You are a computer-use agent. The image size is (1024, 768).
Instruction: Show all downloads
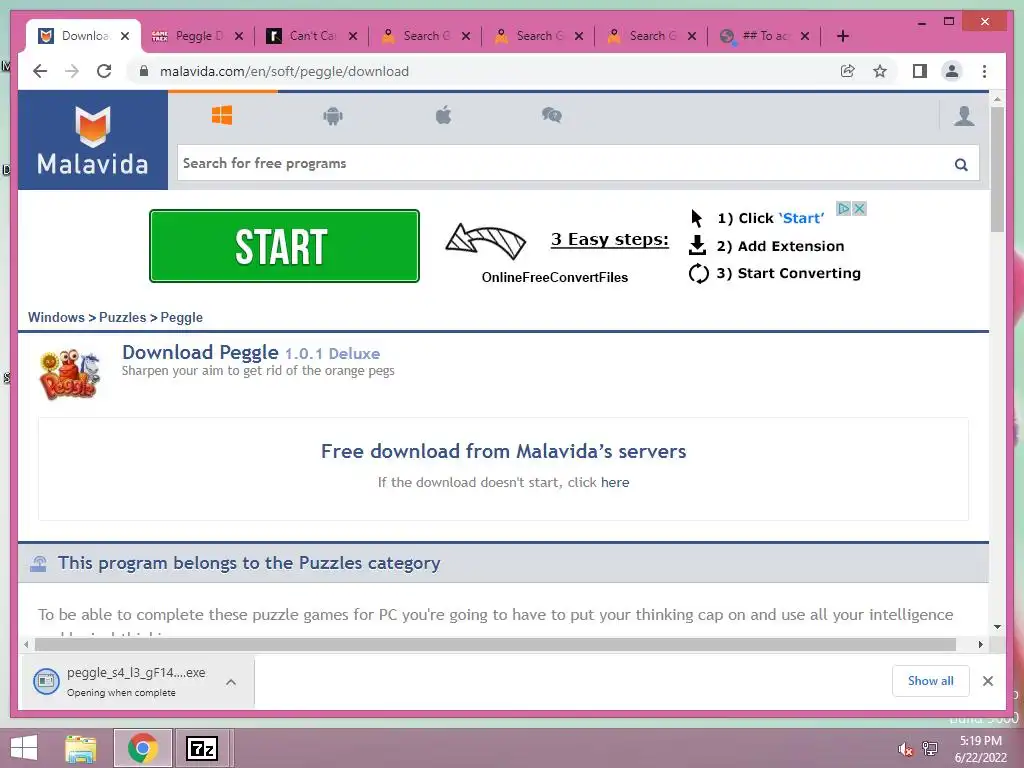click(x=931, y=681)
